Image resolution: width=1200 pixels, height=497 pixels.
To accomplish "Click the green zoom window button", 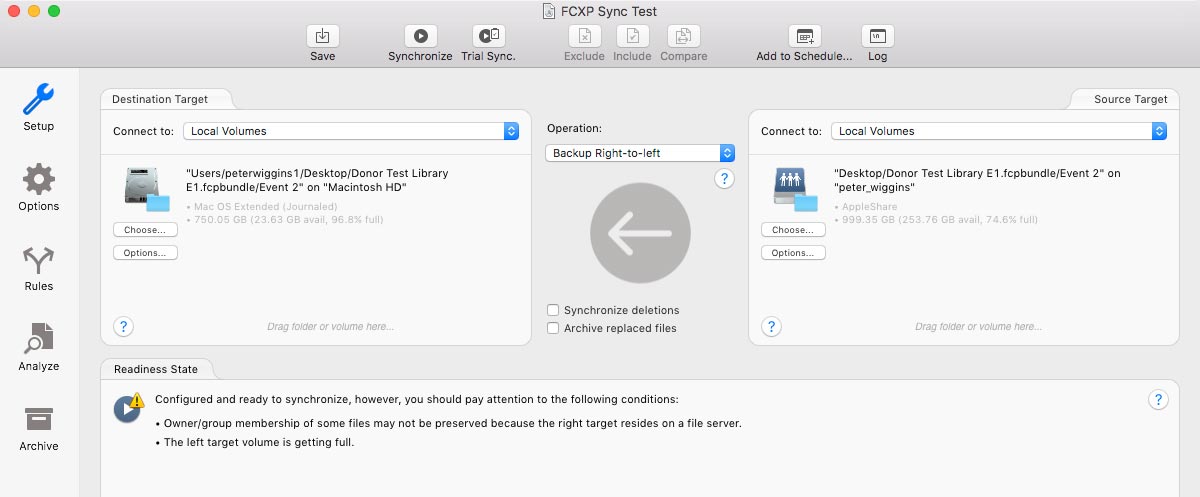I will click(x=53, y=11).
